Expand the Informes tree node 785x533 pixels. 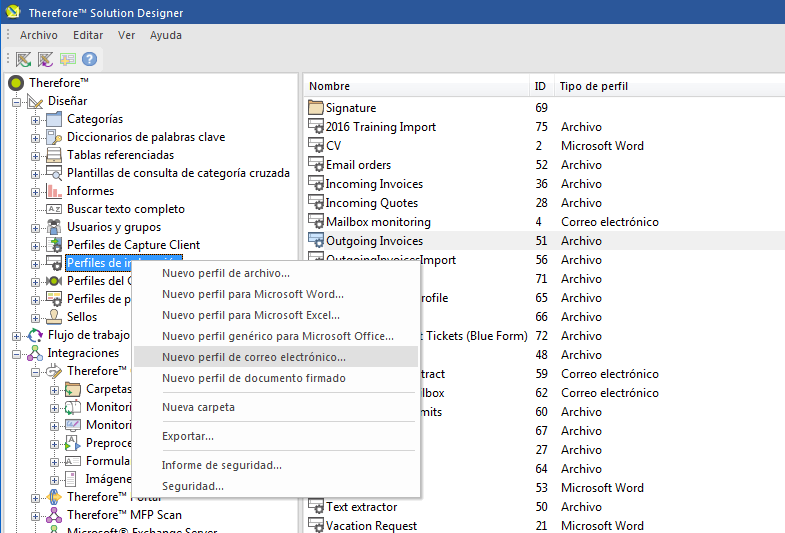(x=36, y=192)
